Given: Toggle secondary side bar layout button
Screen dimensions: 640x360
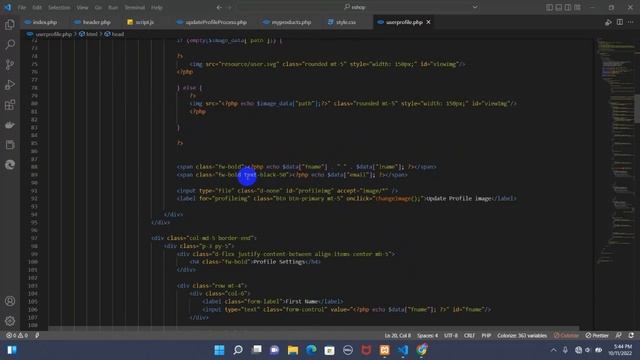Looking at the screenshot, I should pyautogui.click(x=568, y=7).
